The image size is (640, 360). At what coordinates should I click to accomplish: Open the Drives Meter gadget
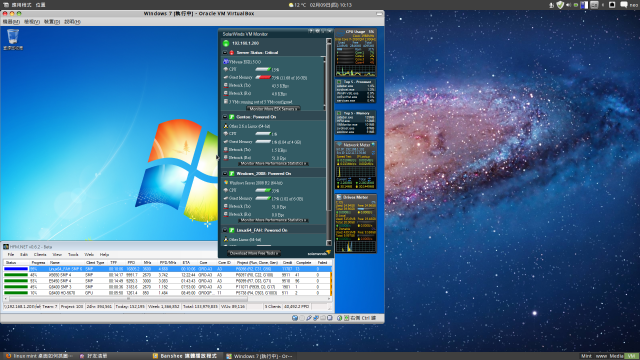click(x=356, y=223)
